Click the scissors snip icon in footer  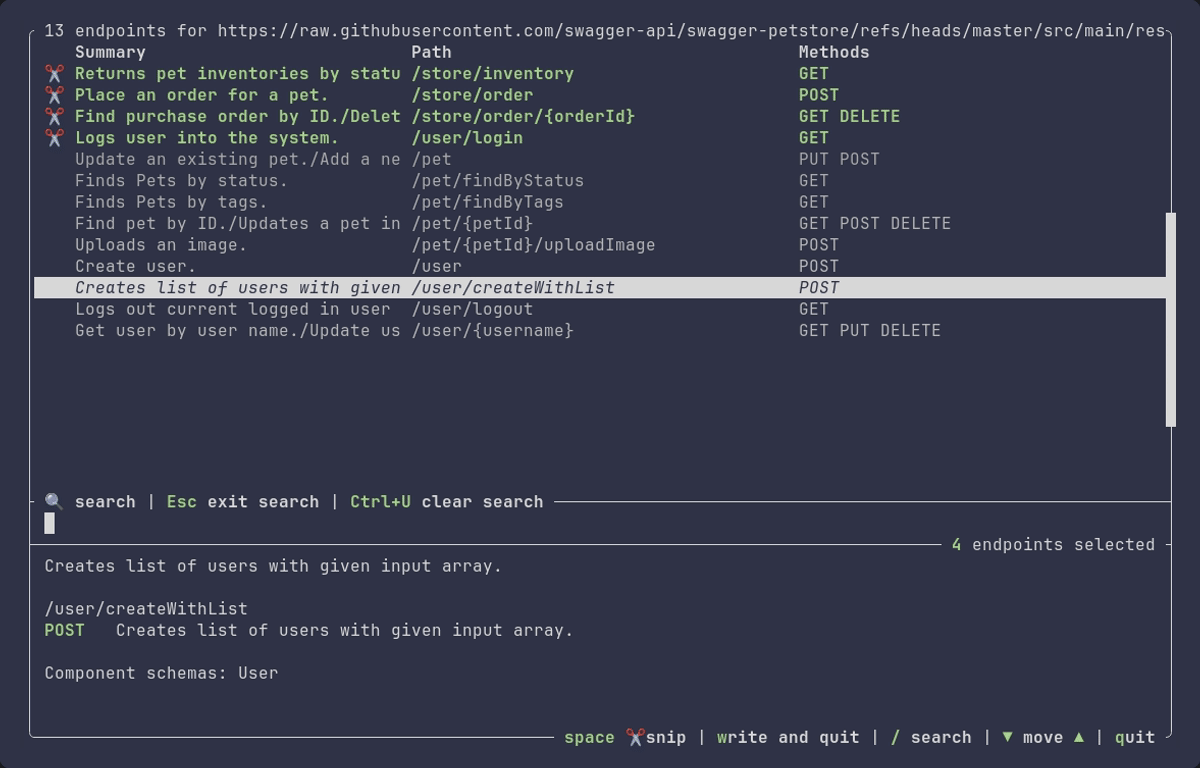pyautogui.click(x=635, y=738)
